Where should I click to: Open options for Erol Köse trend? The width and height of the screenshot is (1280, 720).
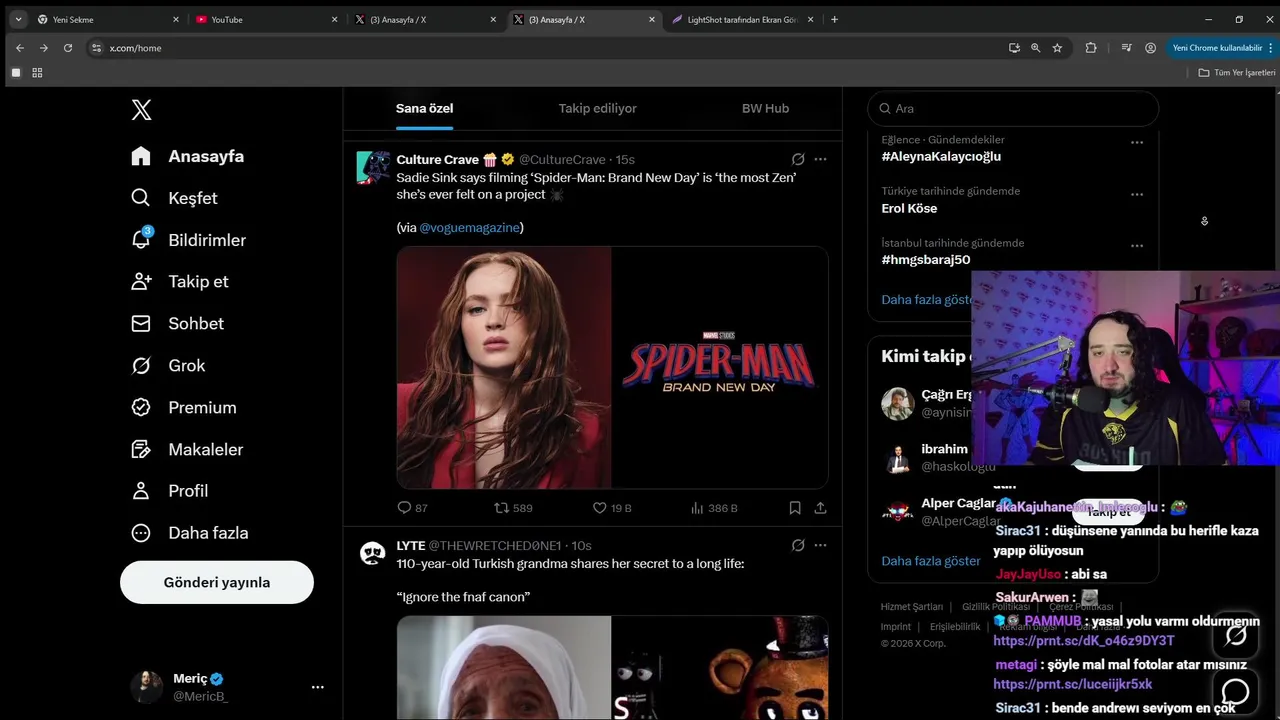point(1136,194)
